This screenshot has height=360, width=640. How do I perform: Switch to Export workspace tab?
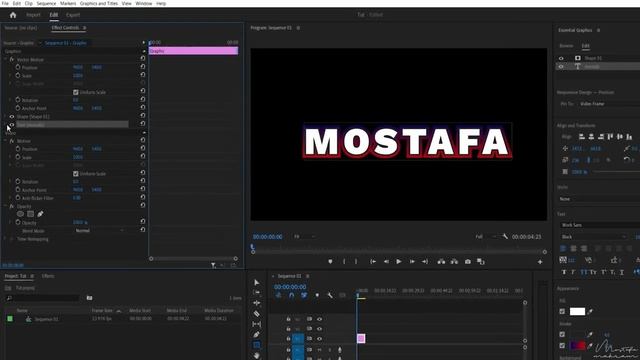[x=73, y=15]
